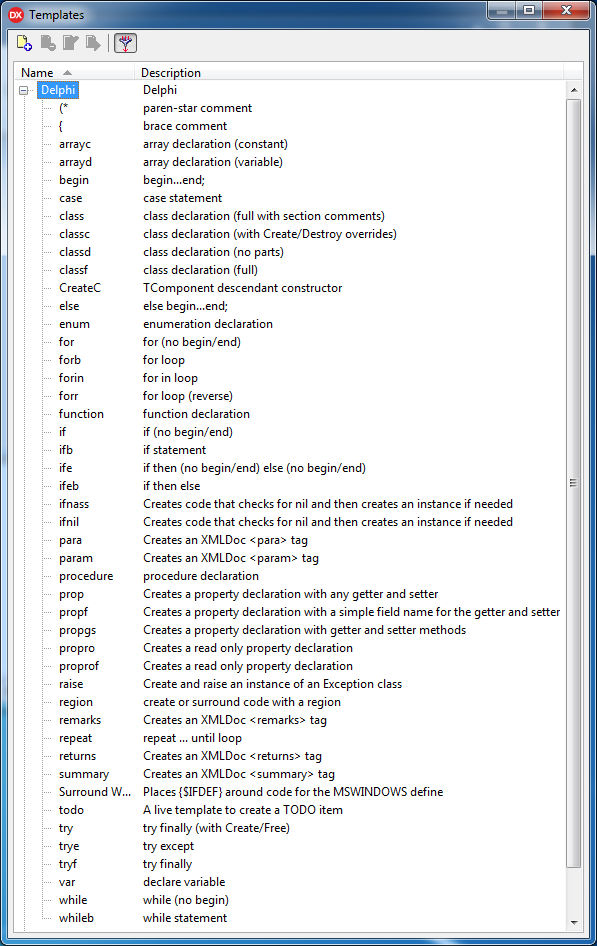Viewport: 597px width, 946px height.
Task: Select the whileb template
Action: [x=76, y=918]
